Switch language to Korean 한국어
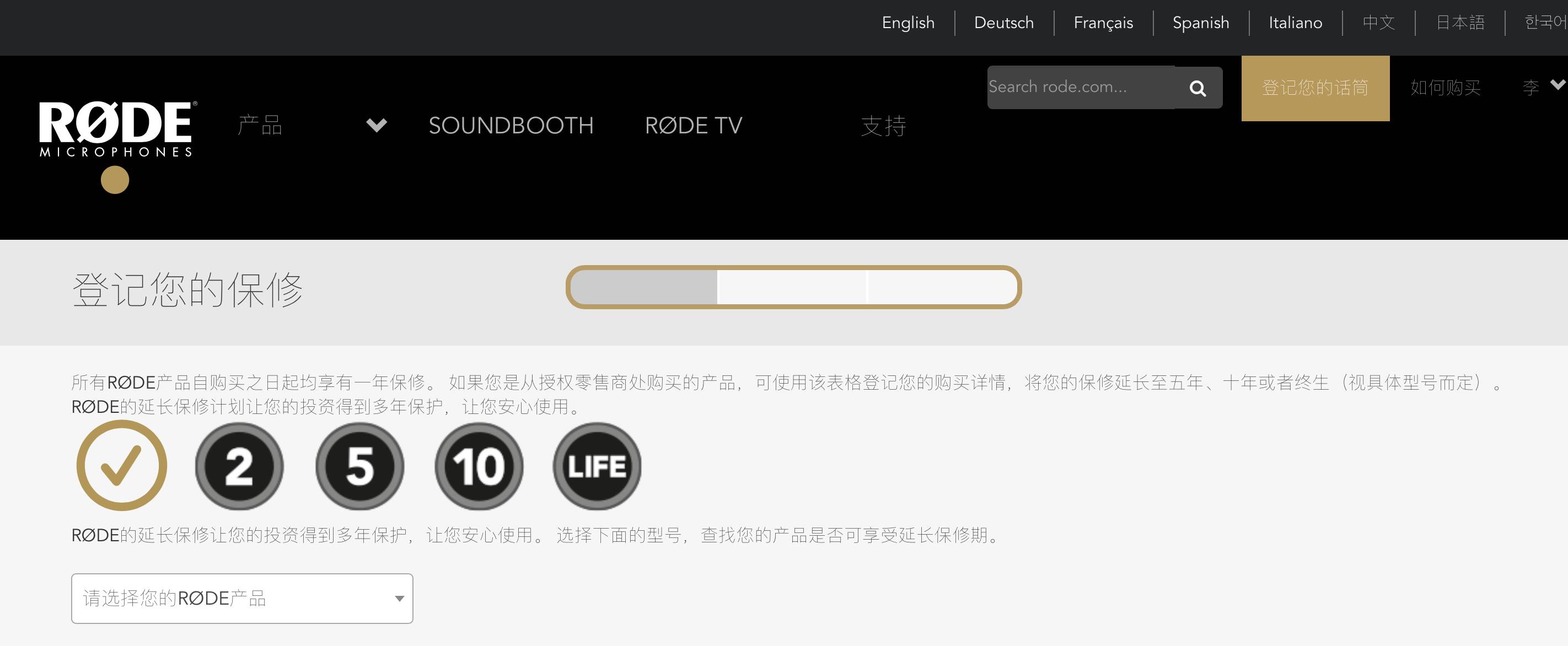 [x=1545, y=23]
